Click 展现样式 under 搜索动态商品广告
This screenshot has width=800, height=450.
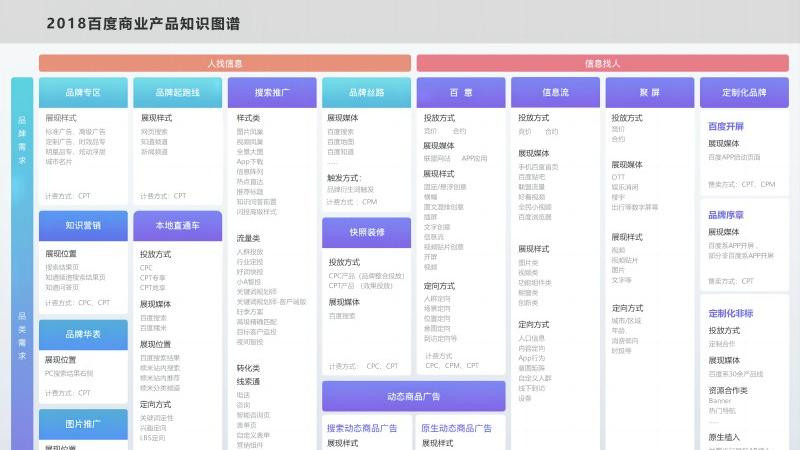pos(342,443)
